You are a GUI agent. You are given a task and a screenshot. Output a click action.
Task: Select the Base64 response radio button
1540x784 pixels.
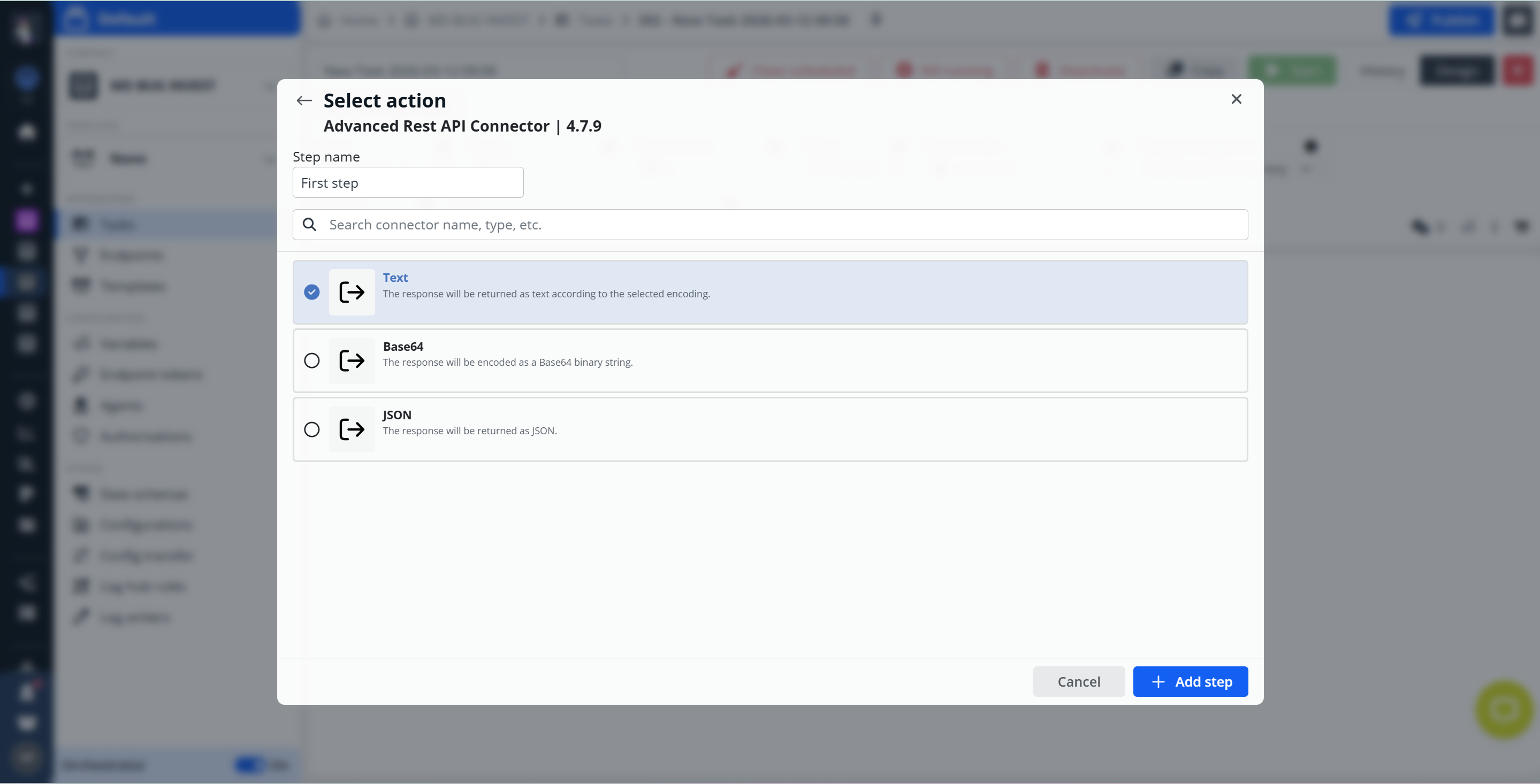(311, 360)
